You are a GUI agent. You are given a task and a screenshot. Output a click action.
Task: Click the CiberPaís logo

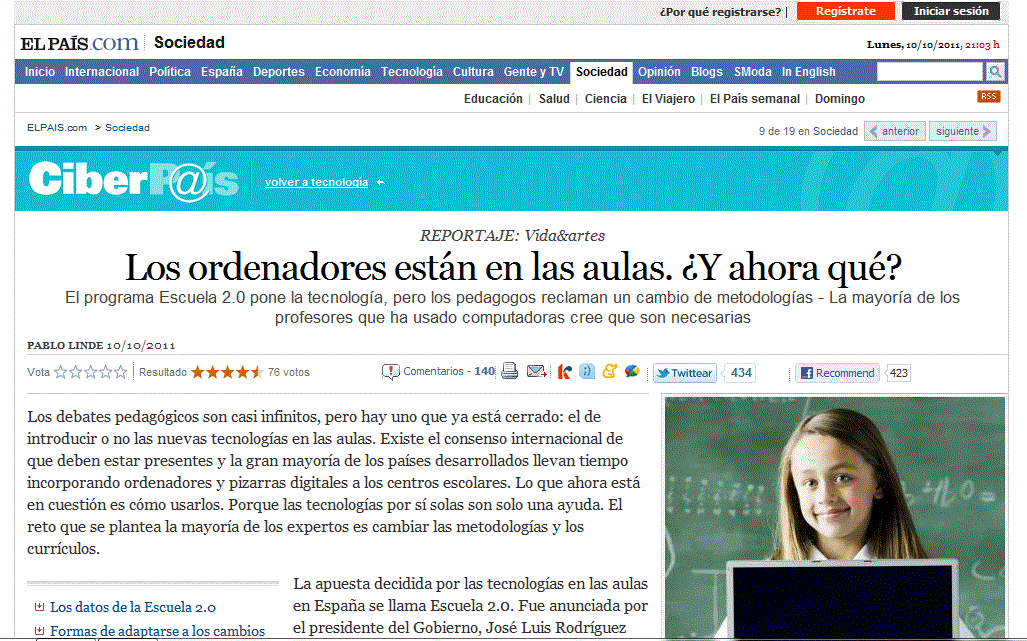pos(134,179)
